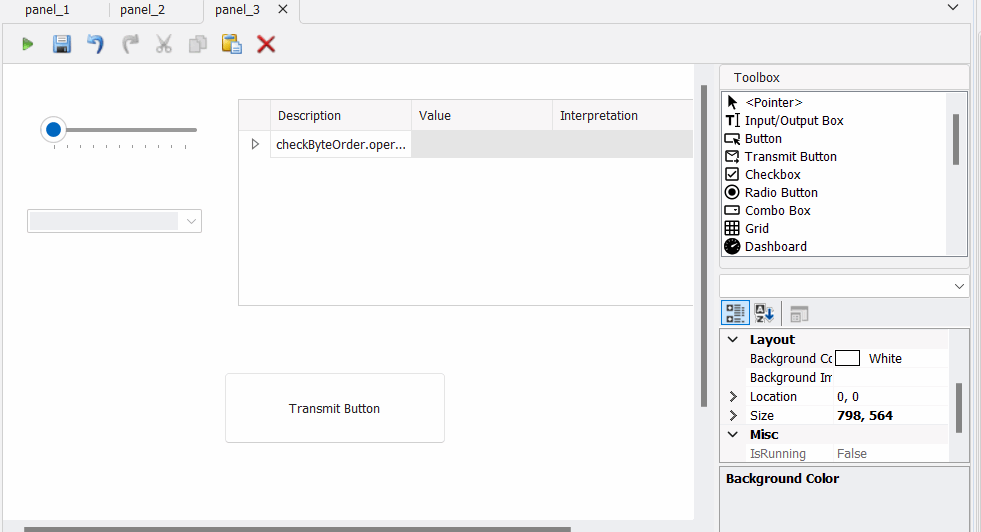Expand the checkByteOrder grid row
Screen dimensions: 981x532
pyautogui.click(x=255, y=145)
